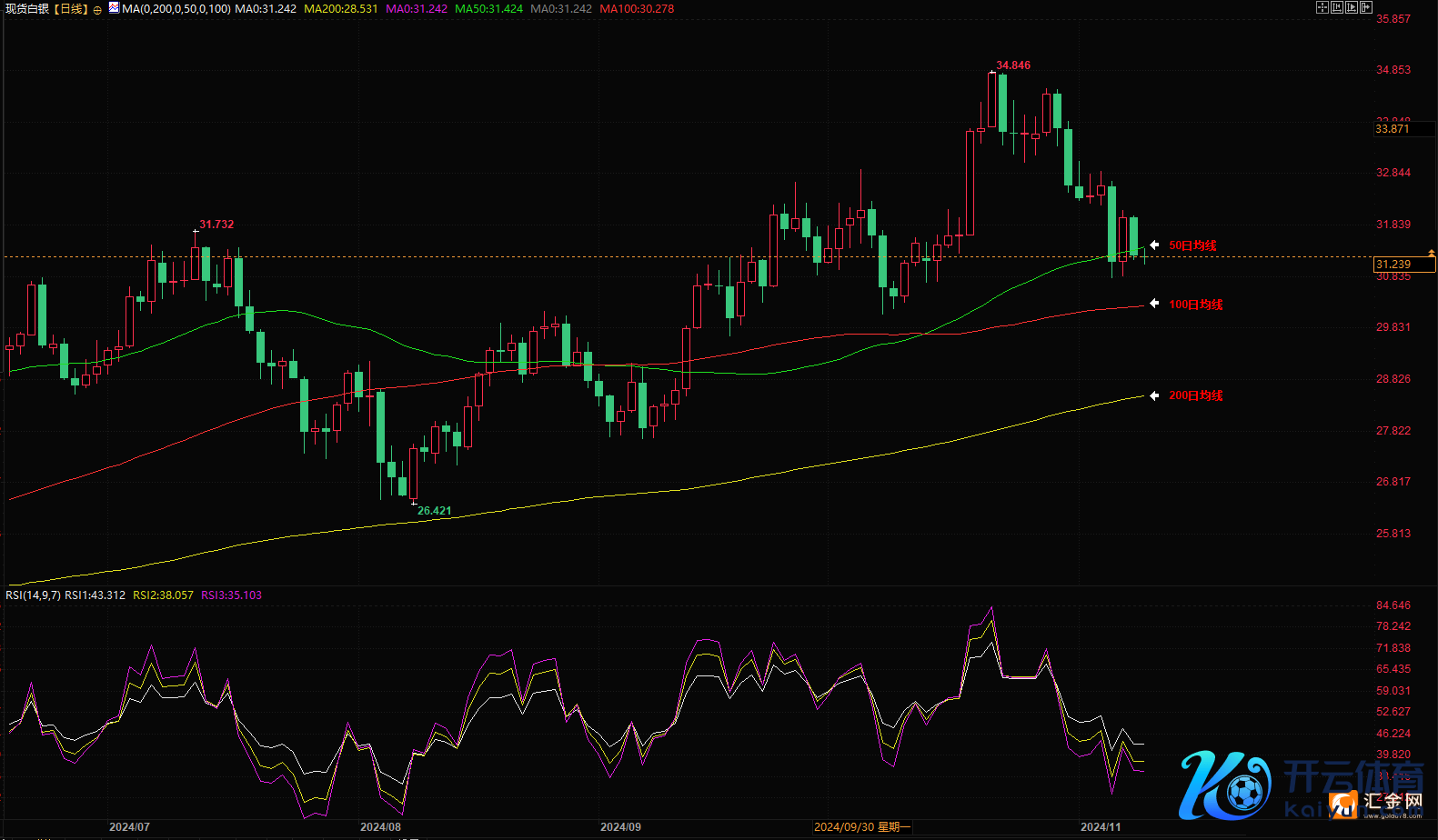Select the magenta MA0:31.242 legend
1438x840 pixels.
click(417, 8)
